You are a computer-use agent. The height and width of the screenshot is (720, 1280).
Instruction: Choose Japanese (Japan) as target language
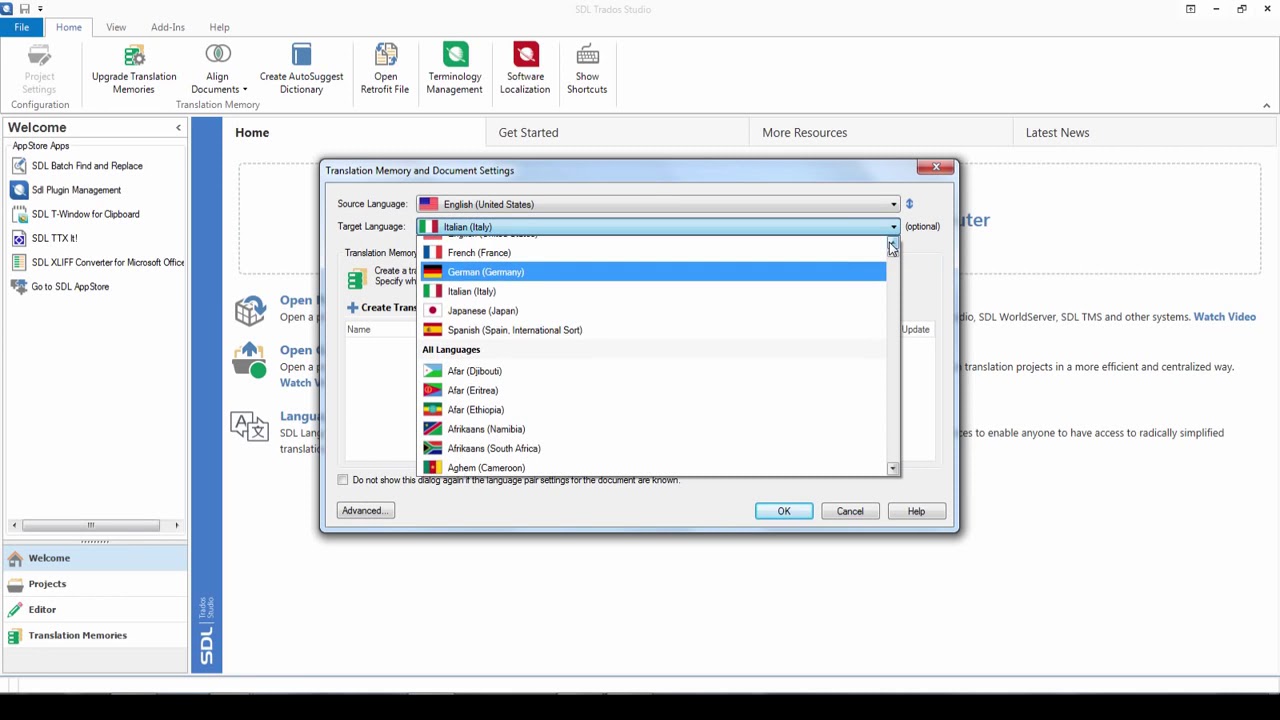pos(653,311)
